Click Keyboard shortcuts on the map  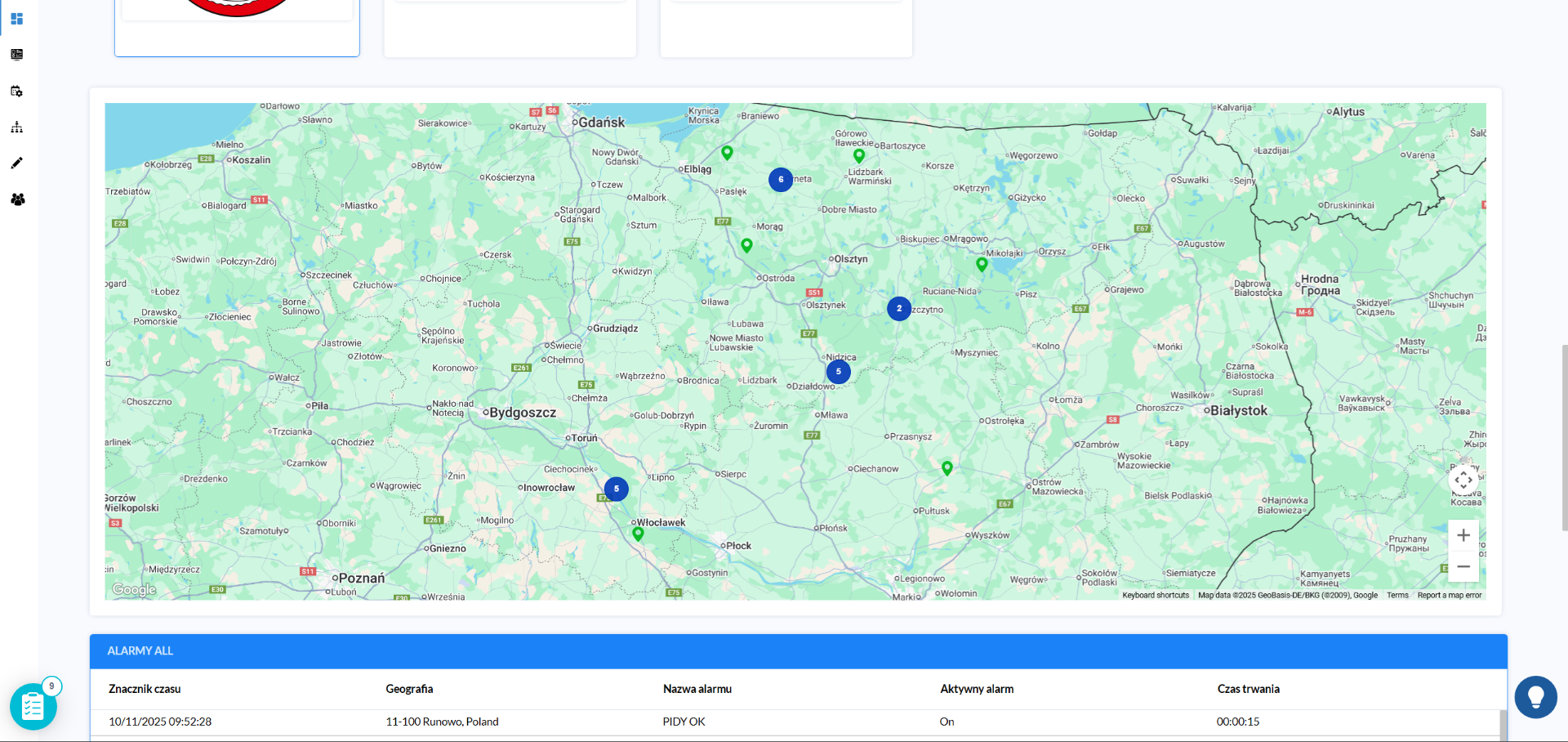[x=1155, y=595]
